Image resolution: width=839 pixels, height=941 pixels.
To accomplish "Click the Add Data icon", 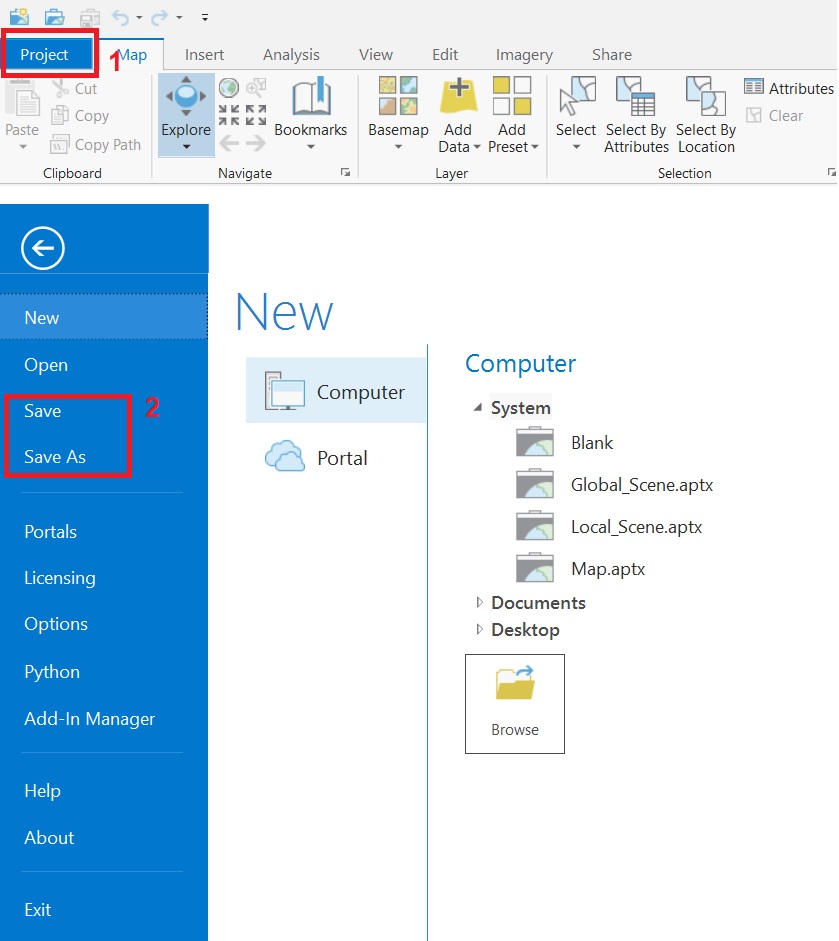I will (458, 98).
